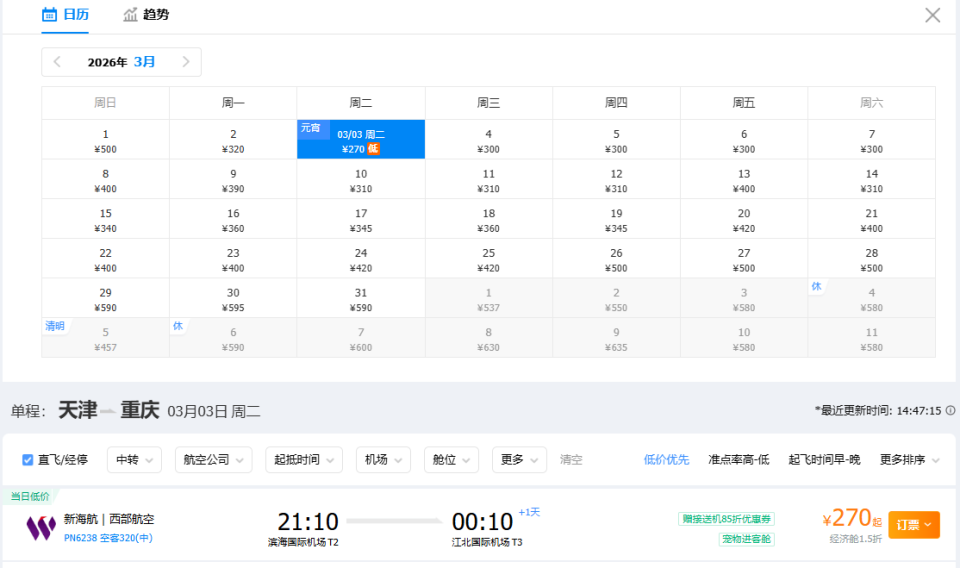Select March 31 priced ¥590

point(361,299)
